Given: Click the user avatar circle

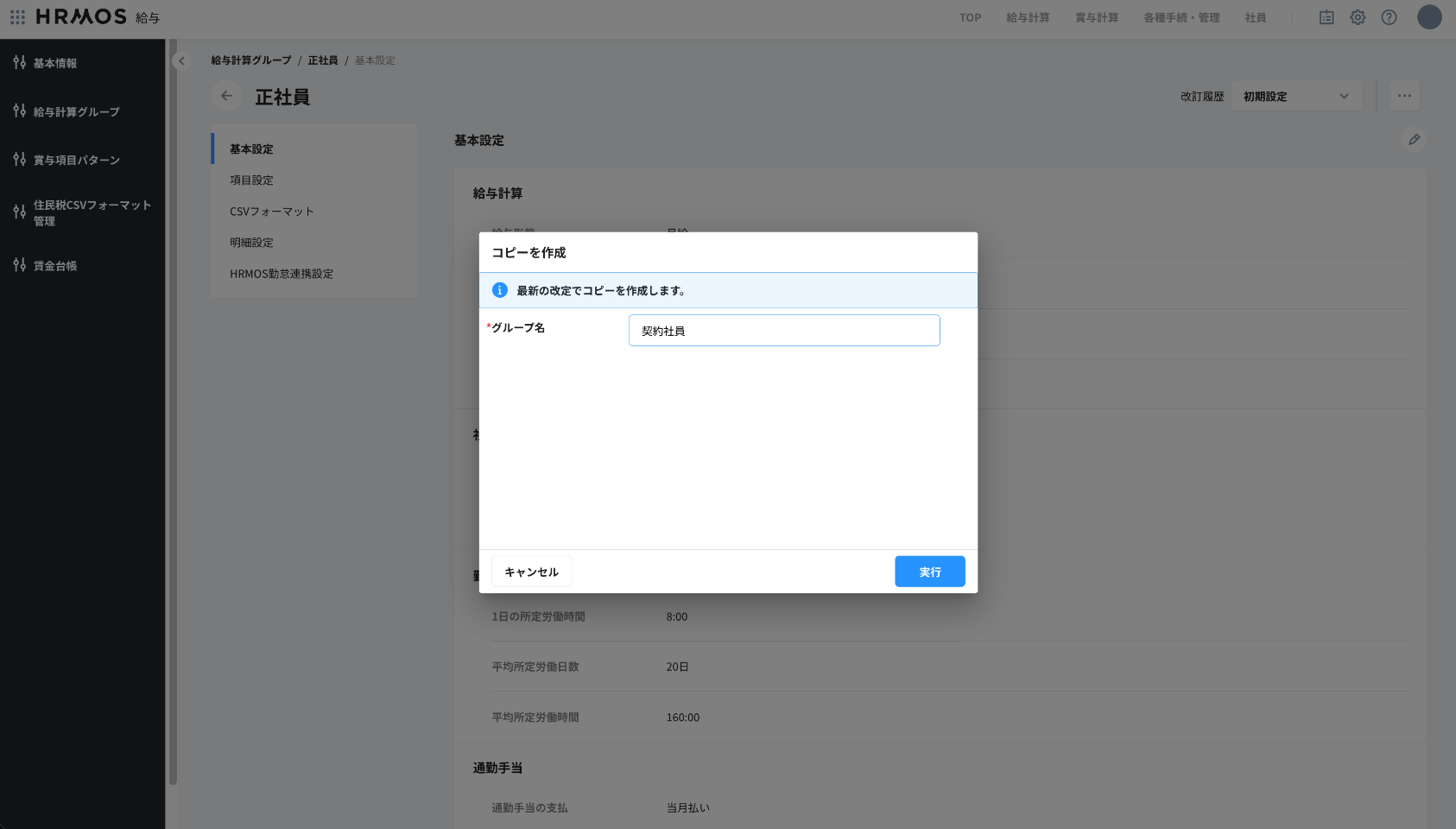Looking at the screenshot, I should coord(1429,17).
